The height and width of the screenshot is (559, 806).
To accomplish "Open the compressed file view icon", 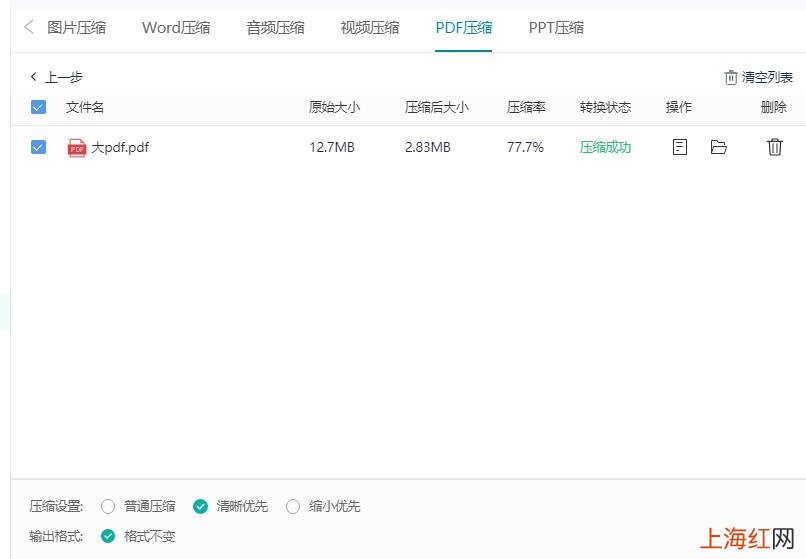I will pos(680,147).
